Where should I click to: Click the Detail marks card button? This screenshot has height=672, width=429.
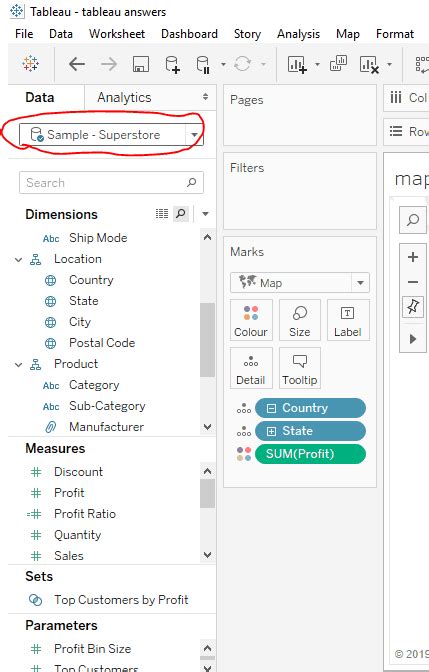251,368
